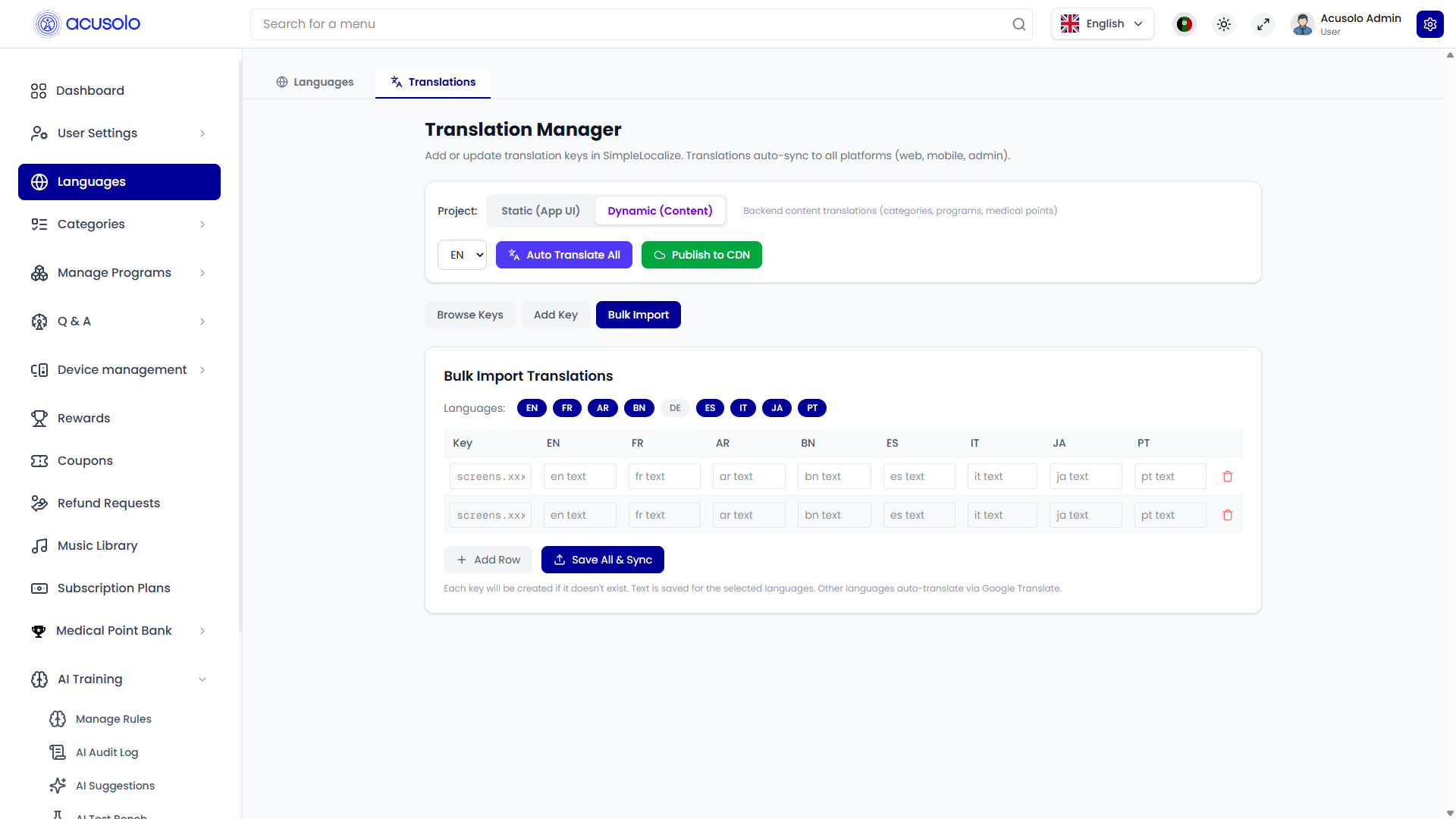Open the English language selector
The image size is (1456, 819).
[x=1103, y=24]
